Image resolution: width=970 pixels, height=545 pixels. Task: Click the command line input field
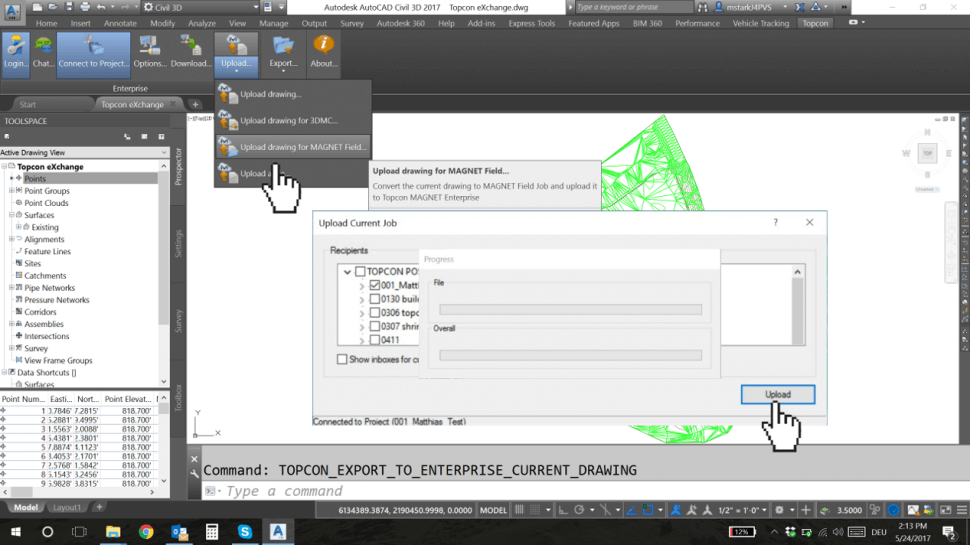click(x=582, y=491)
